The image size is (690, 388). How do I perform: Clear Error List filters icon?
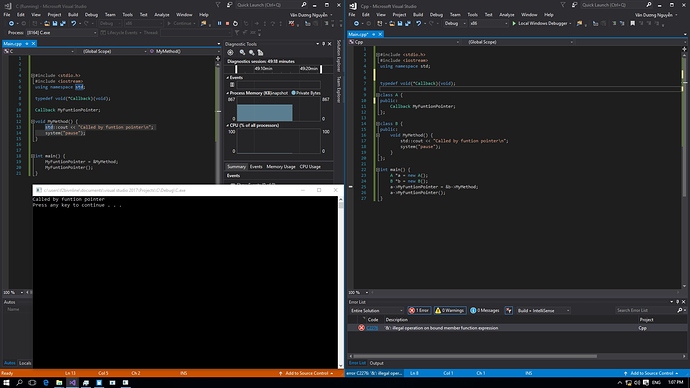click(x=509, y=311)
